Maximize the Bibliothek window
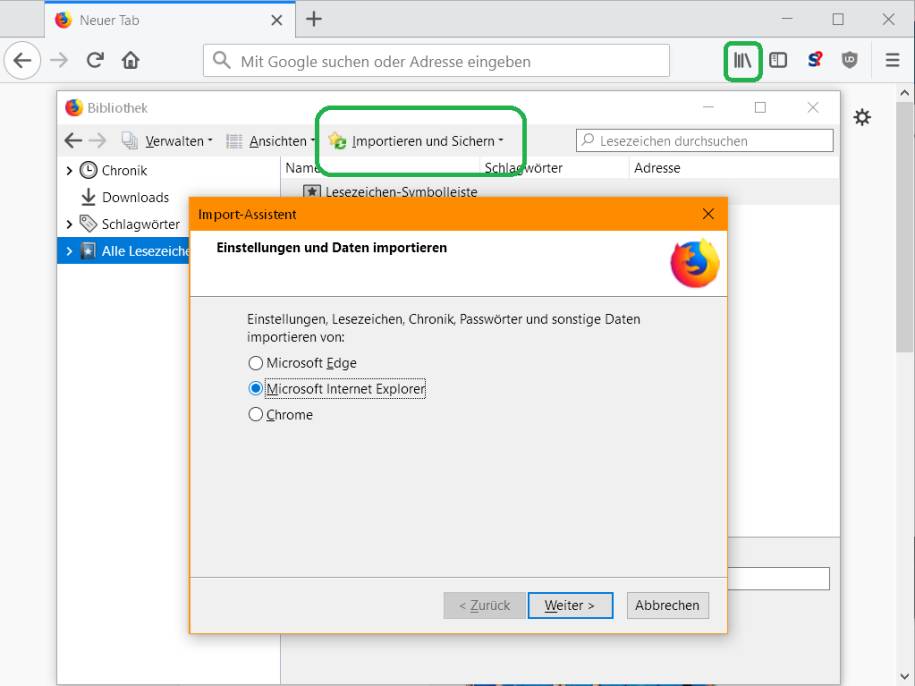Viewport: 915px width, 686px height. coord(760,107)
